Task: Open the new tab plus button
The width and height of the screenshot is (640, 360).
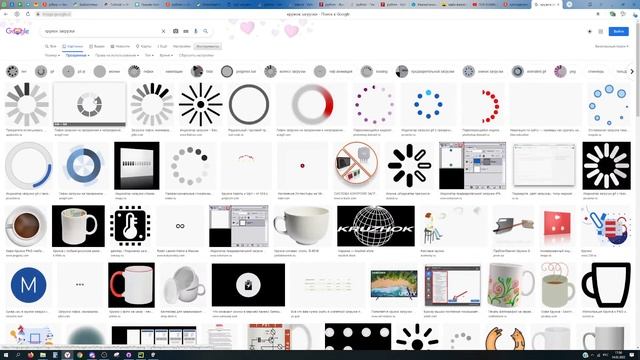Action: pos(569,4)
